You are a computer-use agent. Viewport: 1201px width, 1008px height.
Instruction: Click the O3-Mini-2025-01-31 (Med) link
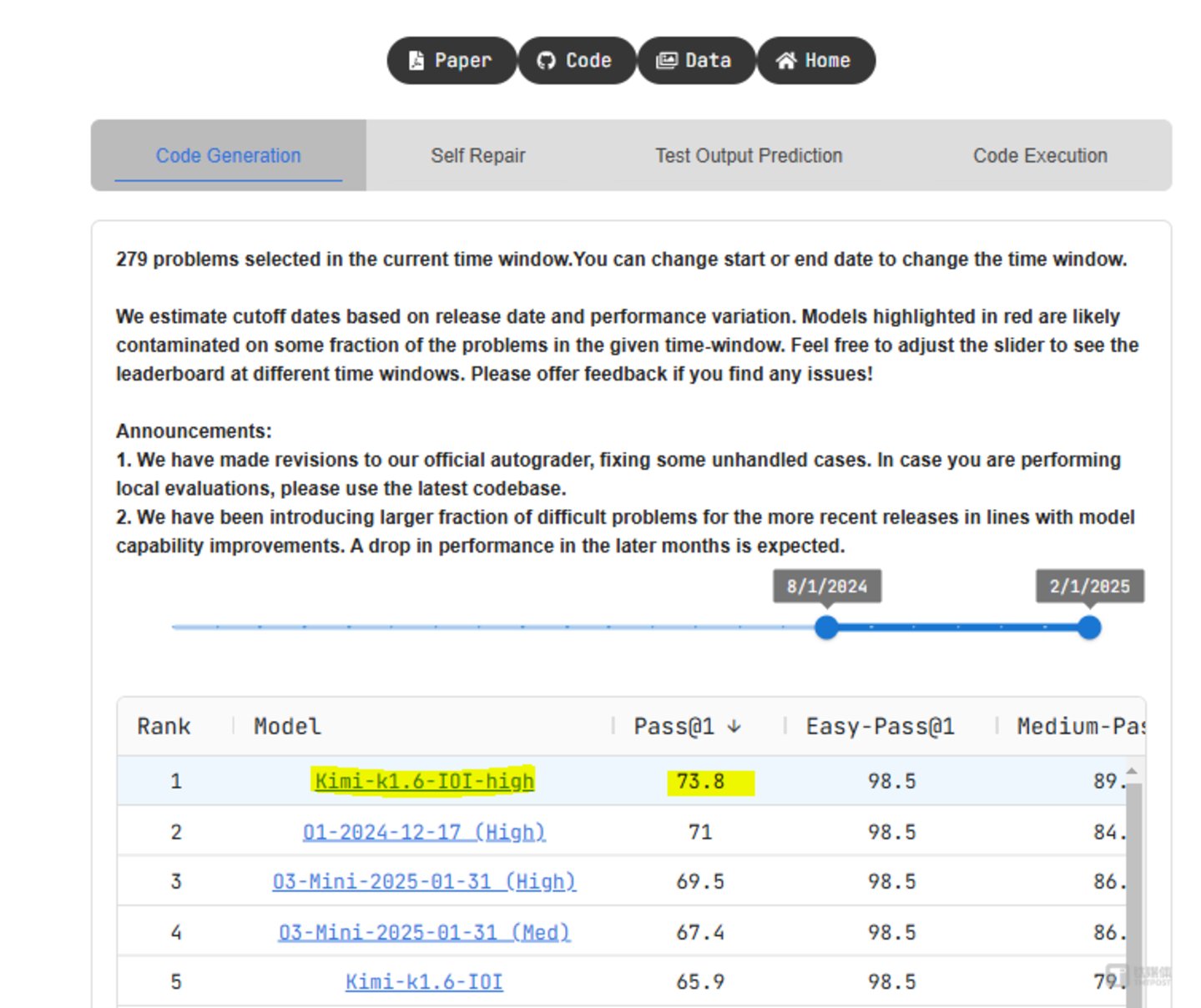click(x=424, y=932)
